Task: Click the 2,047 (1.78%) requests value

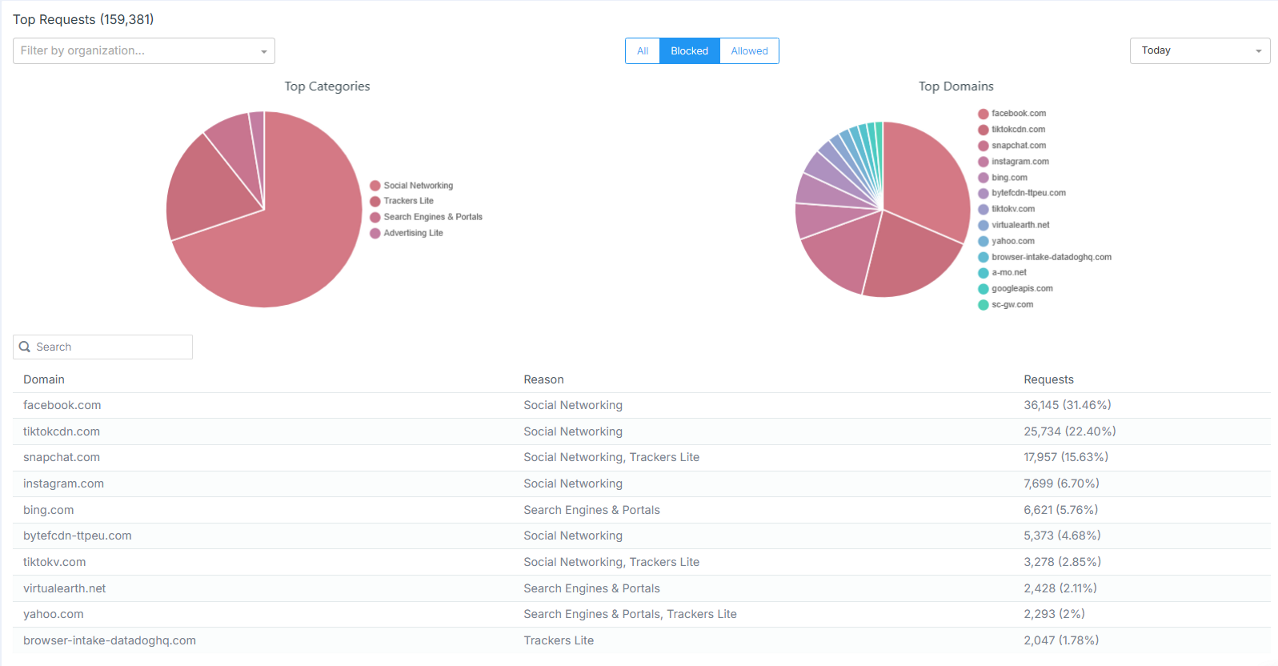Action: (x=1061, y=640)
